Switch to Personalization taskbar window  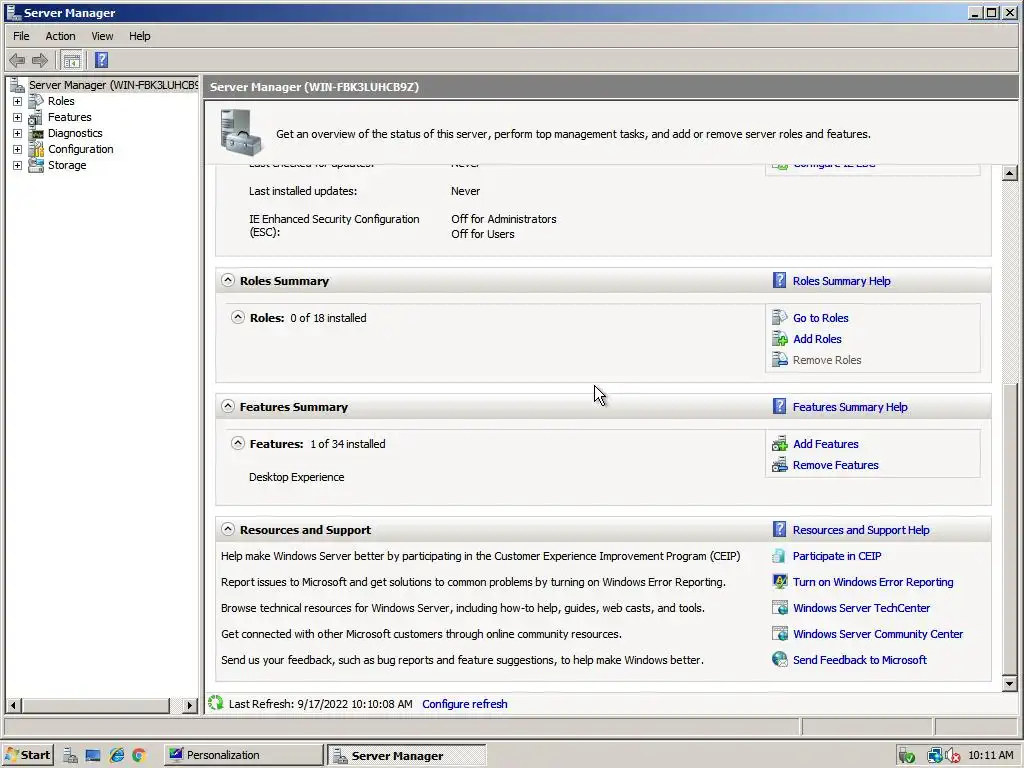point(242,755)
